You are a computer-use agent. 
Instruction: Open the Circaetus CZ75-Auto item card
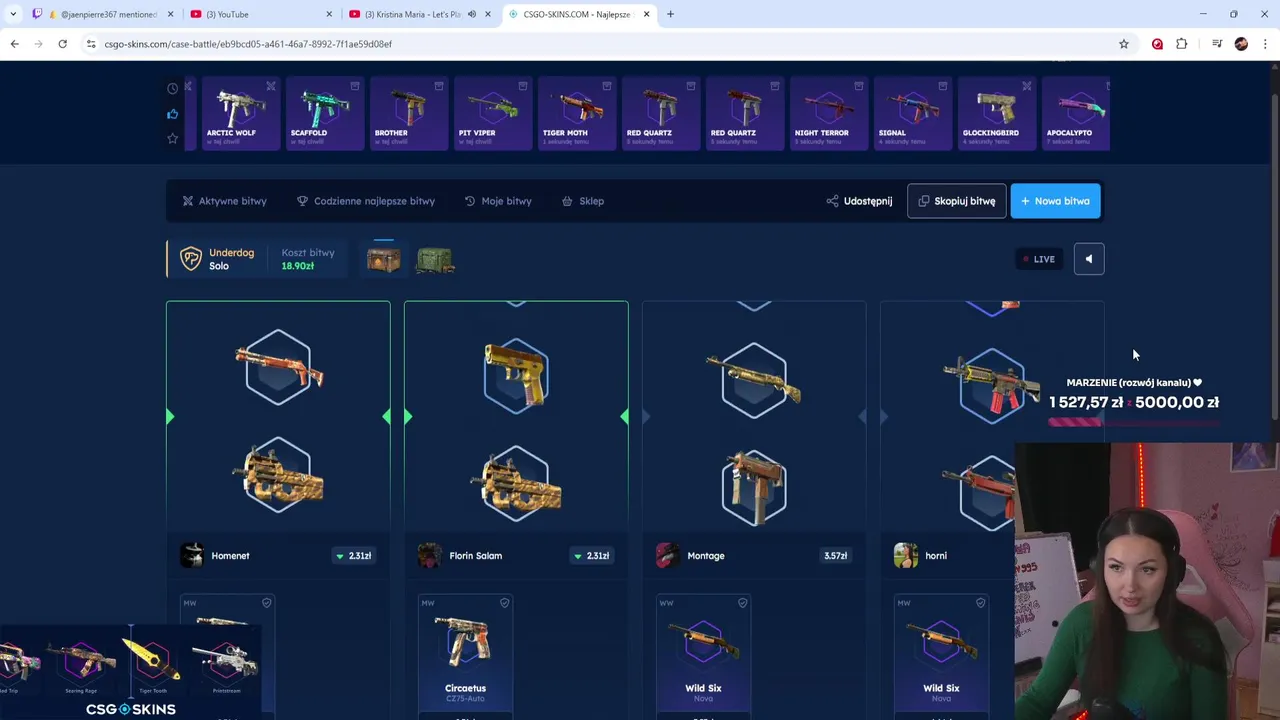[x=465, y=656]
